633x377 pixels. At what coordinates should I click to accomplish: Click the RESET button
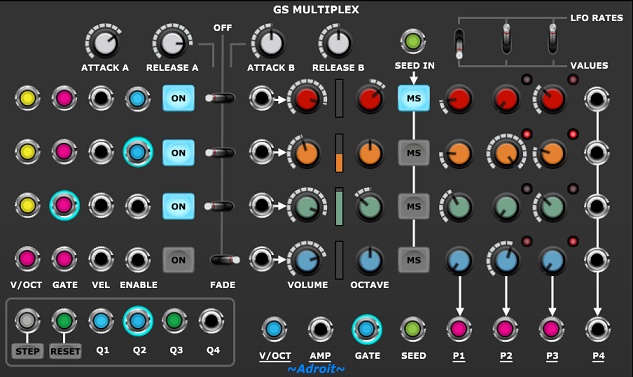tap(65, 351)
